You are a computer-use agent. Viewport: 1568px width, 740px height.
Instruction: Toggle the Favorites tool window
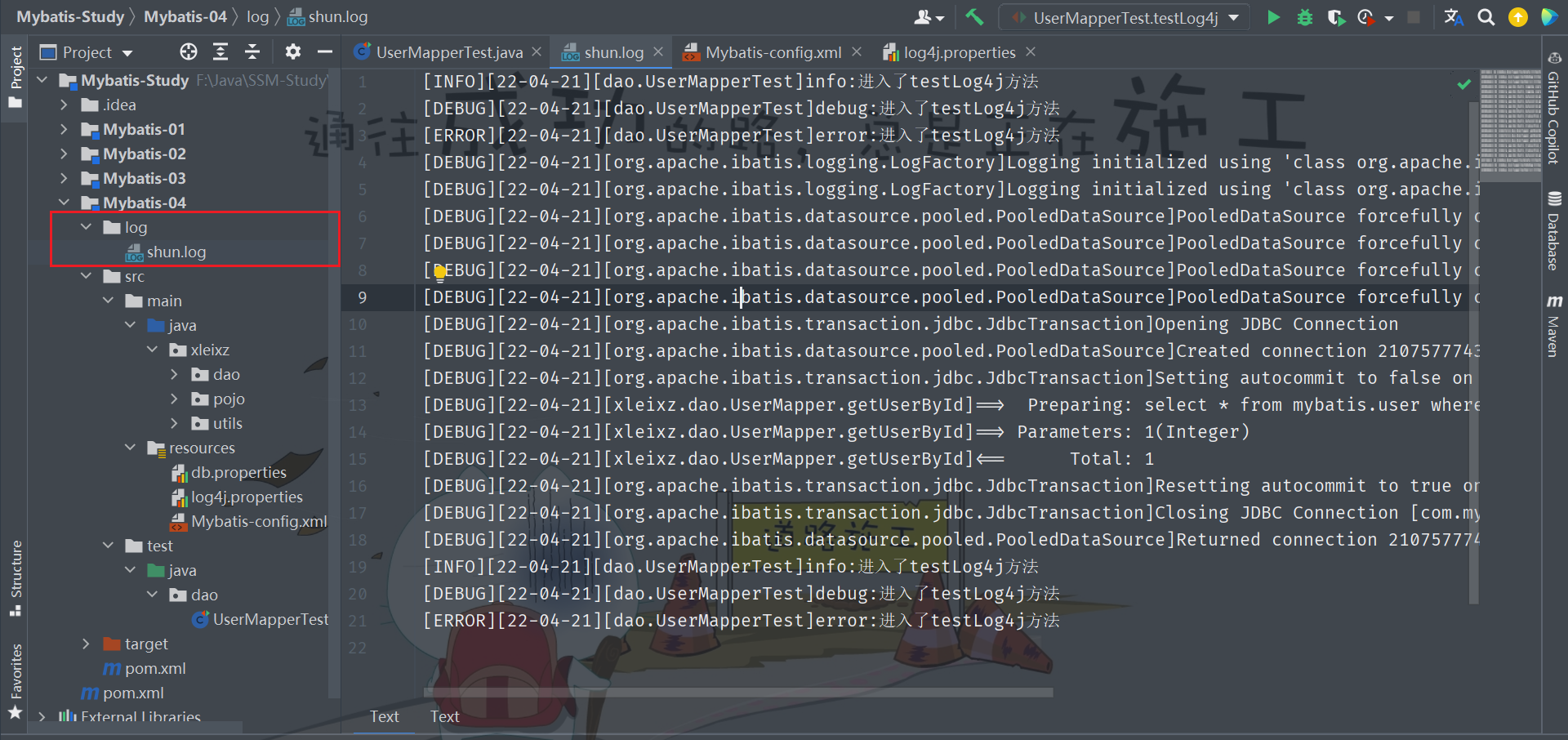click(15, 681)
